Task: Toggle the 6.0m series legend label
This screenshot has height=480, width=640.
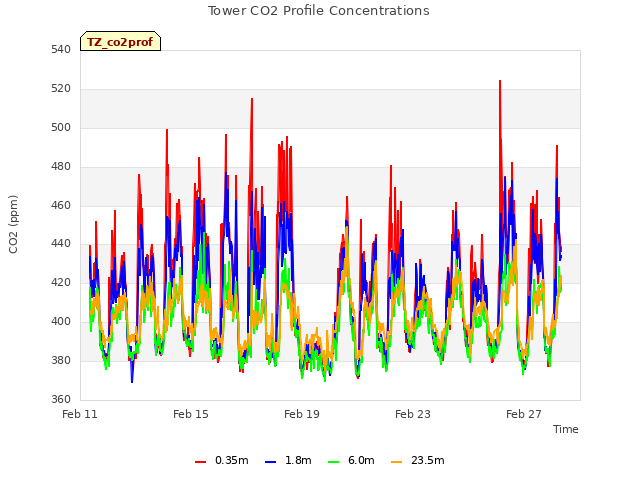Action: click(x=361, y=460)
